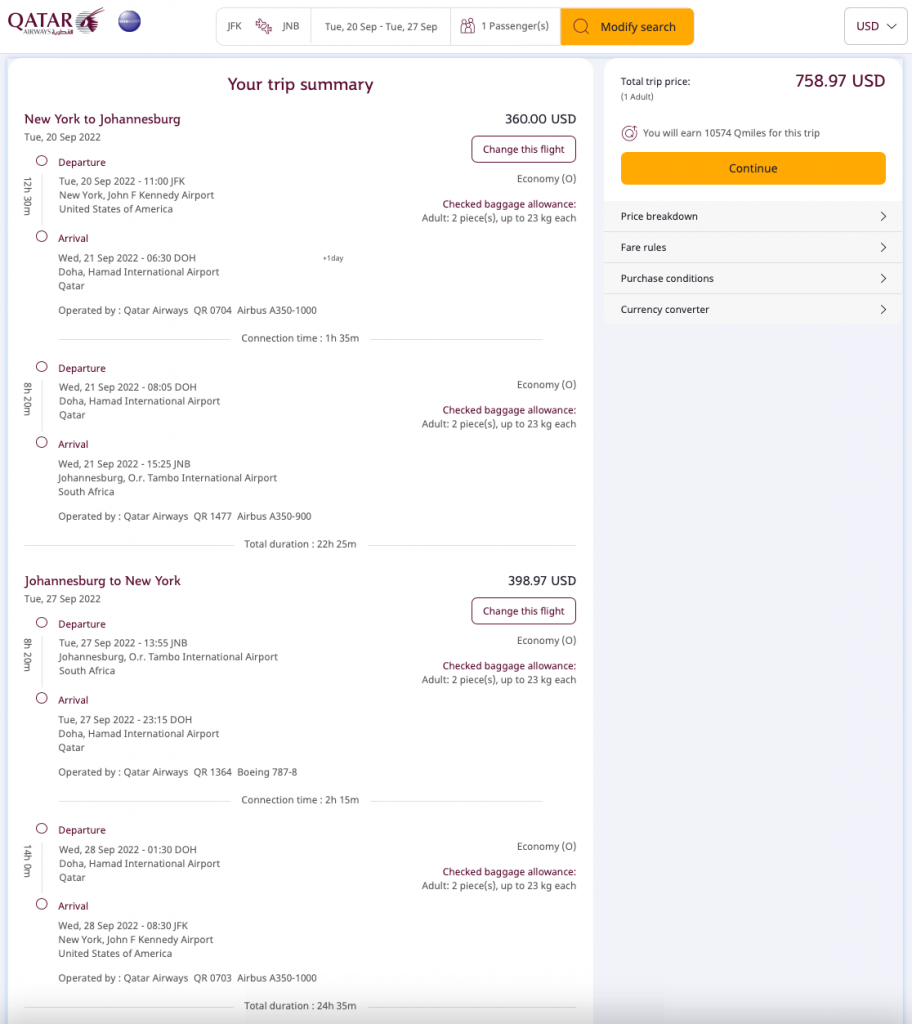This screenshot has width=912, height=1024.
Task: Change the New York to Johannesburg flight
Action: pyautogui.click(x=523, y=150)
